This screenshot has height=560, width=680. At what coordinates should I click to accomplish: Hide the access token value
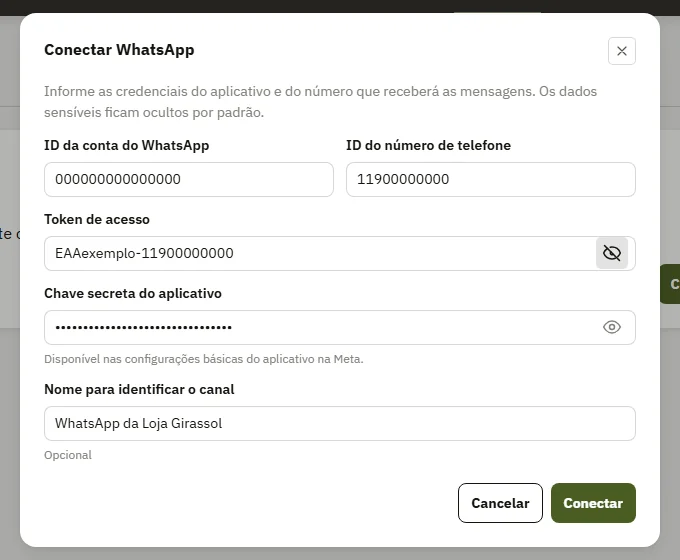point(611,253)
